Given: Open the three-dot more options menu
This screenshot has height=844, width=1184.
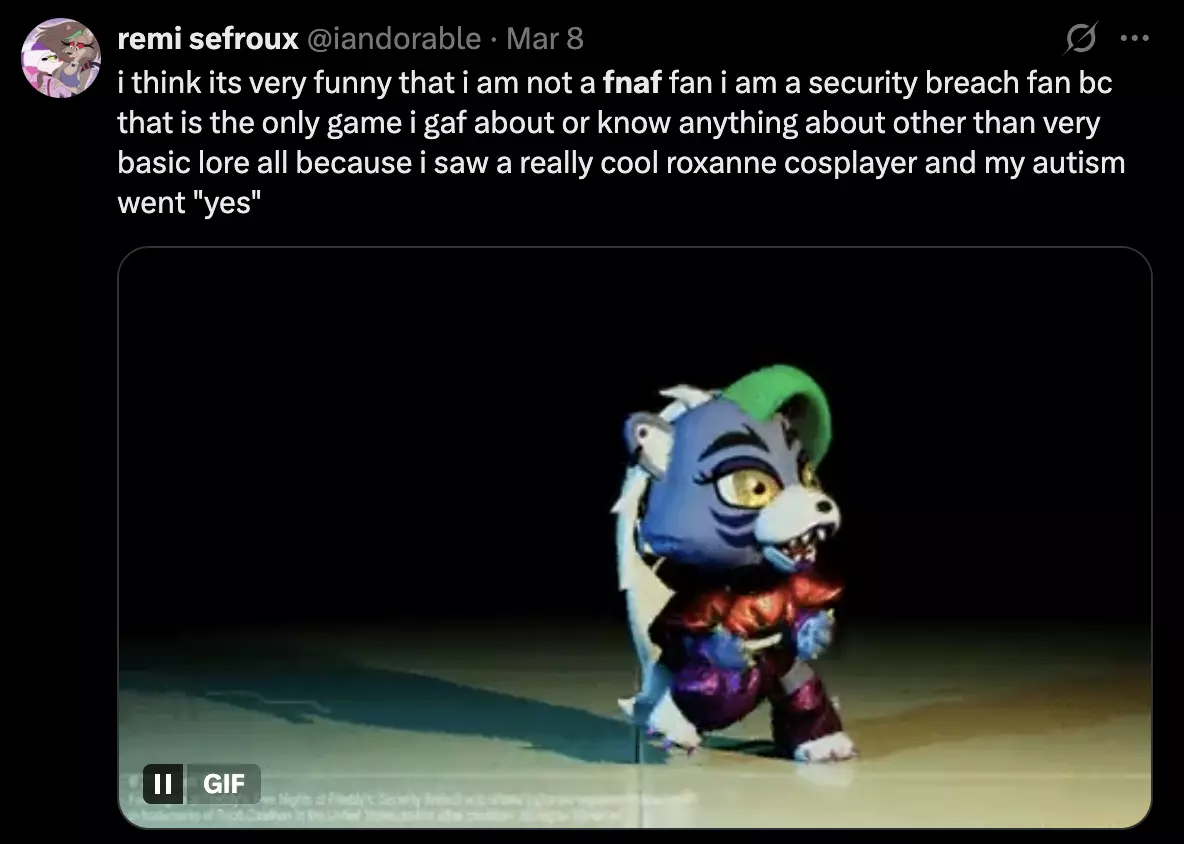Looking at the screenshot, I should pyautogui.click(x=1135, y=38).
